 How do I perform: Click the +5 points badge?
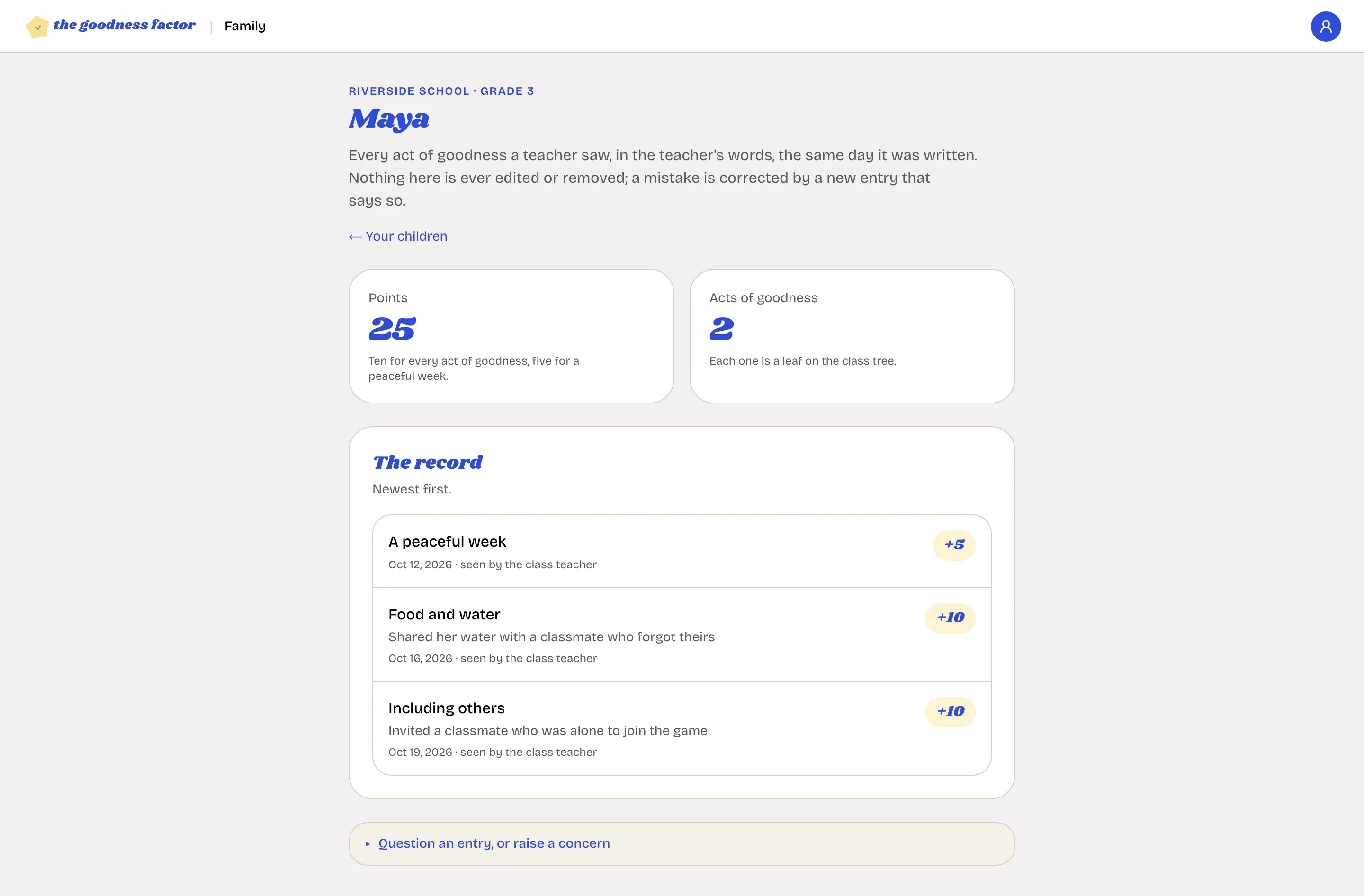pos(954,545)
